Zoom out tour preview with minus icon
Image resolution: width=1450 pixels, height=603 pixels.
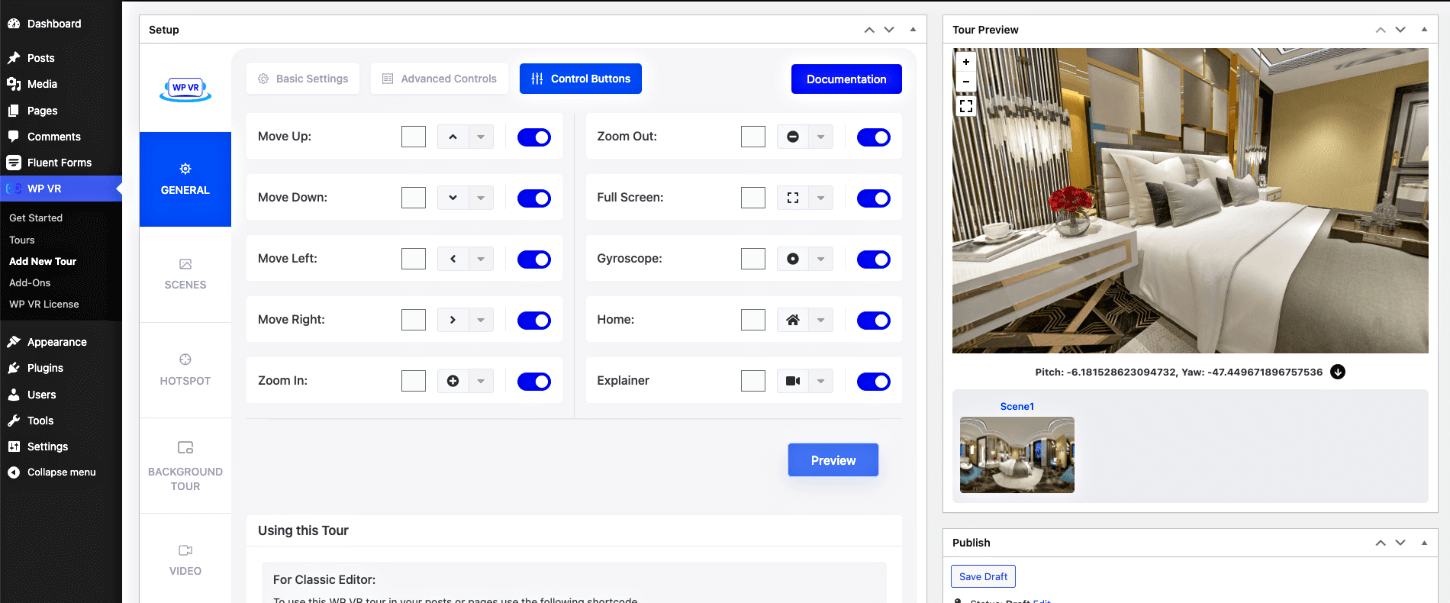[966, 82]
